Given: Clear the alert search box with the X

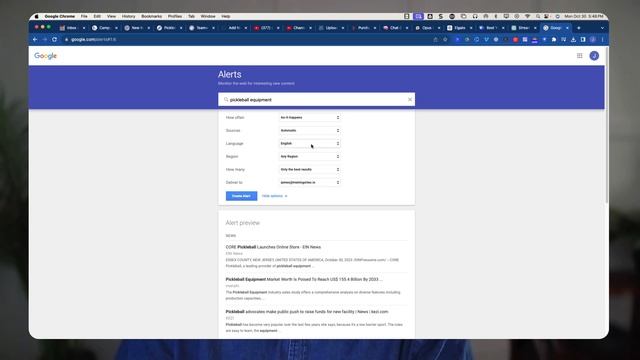Looking at the screenshot, I should coord(410,100).
